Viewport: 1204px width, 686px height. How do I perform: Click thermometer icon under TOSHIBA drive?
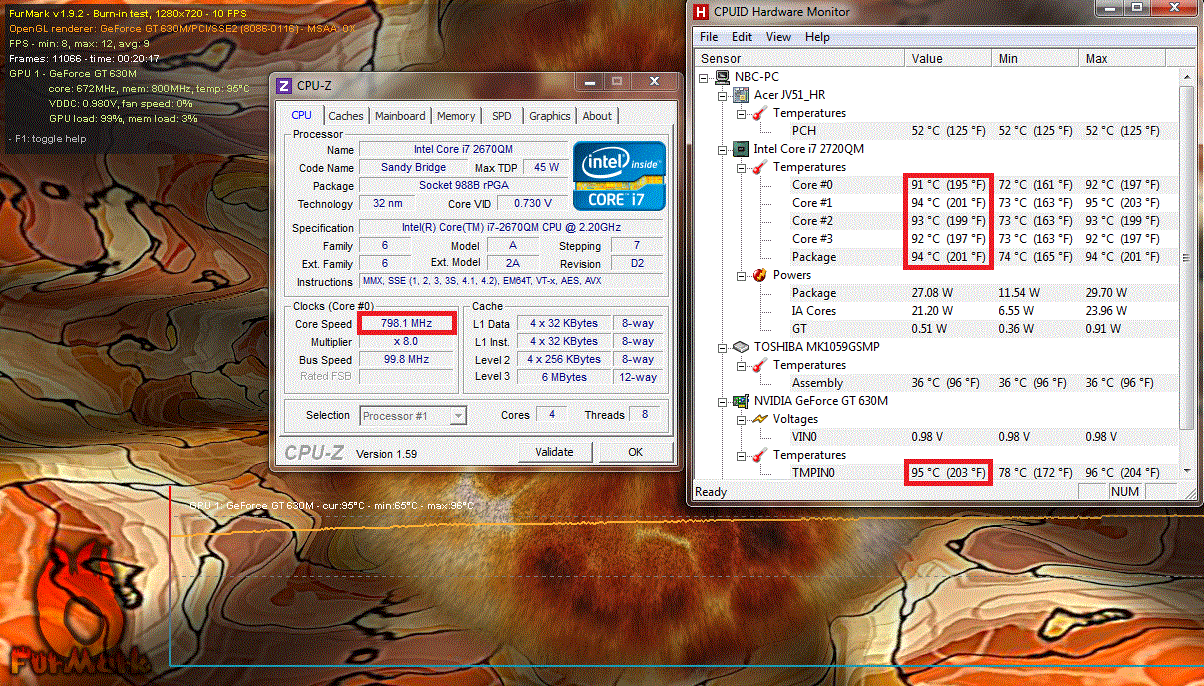[x=759, y=365]
